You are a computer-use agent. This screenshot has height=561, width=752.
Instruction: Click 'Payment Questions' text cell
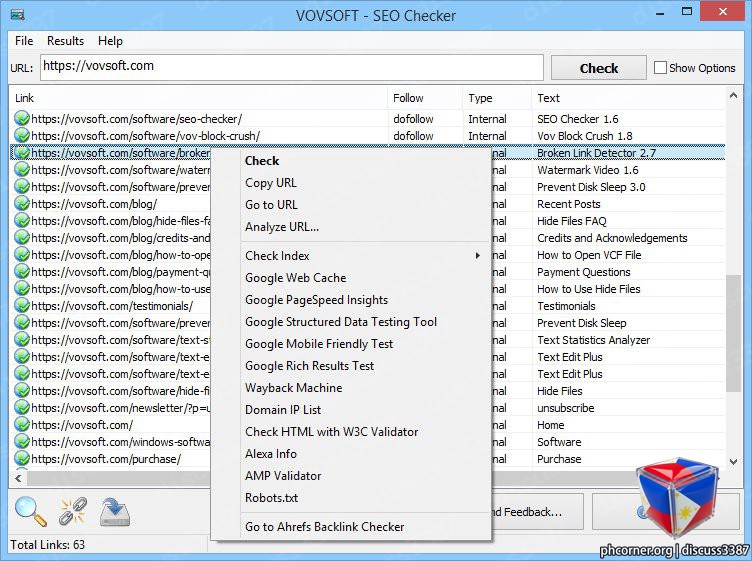click(x=584, y=272)
